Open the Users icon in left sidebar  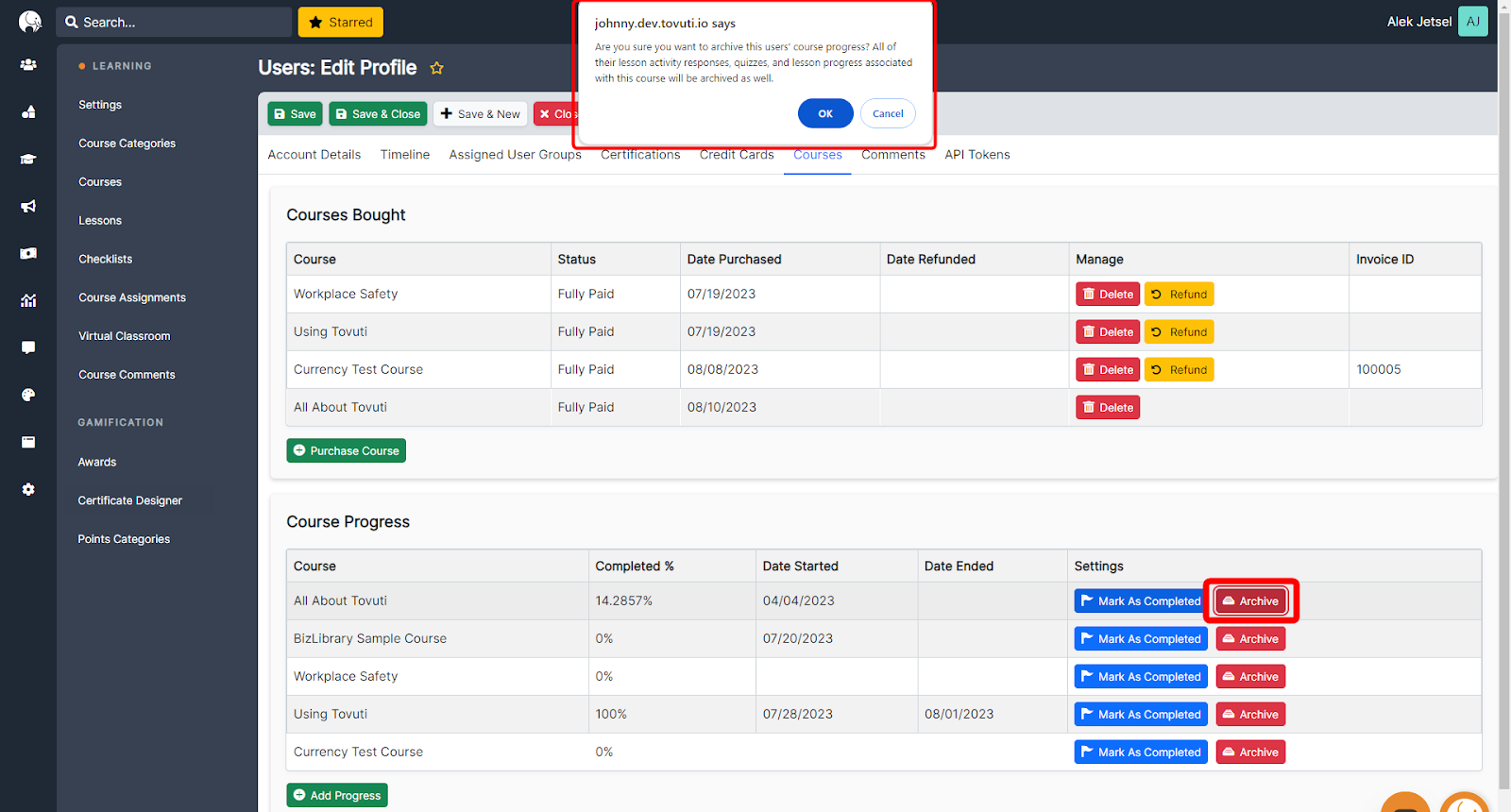coord(28,65)
